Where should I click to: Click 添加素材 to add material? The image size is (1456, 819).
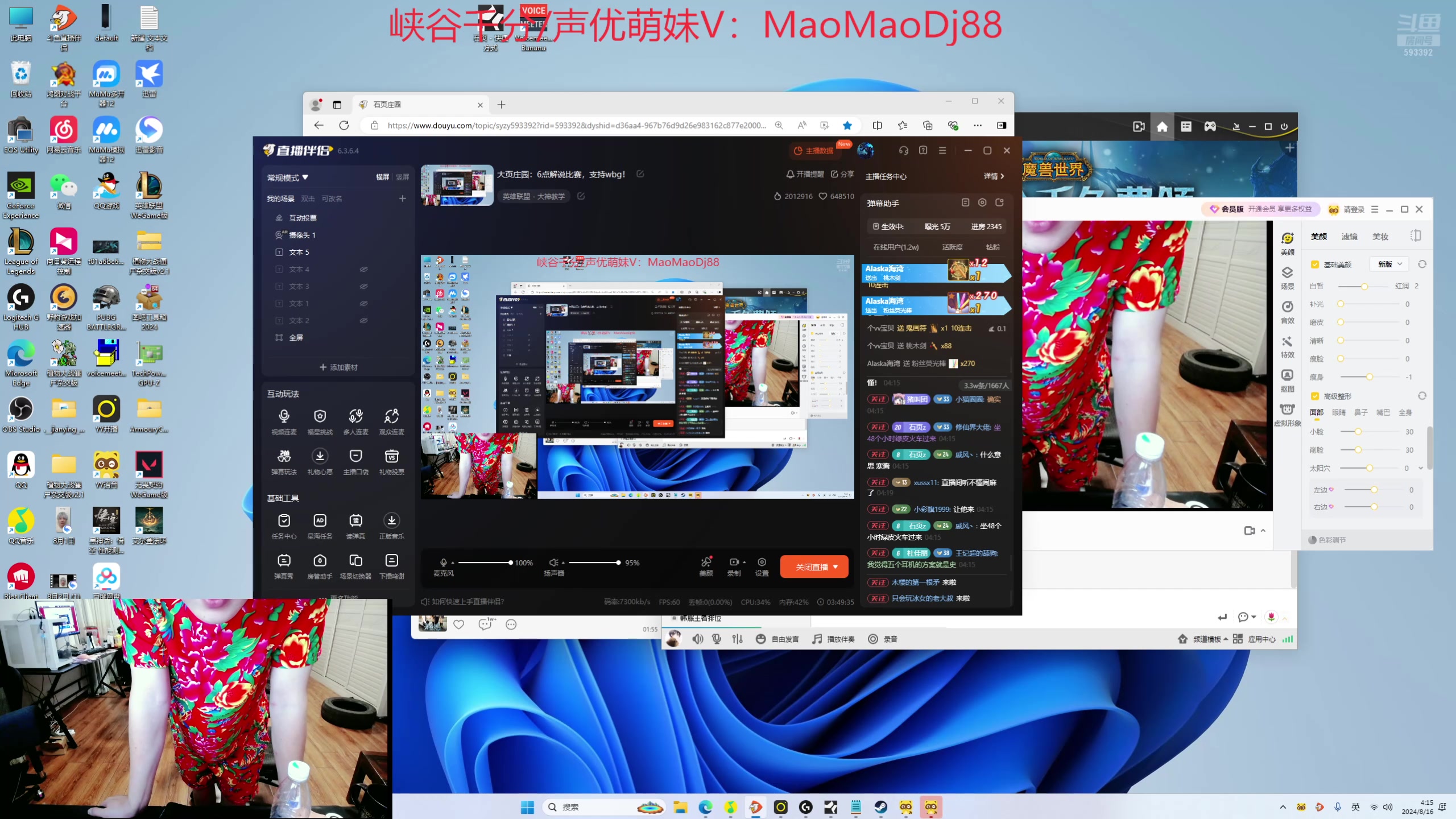click(x=338, y=367)
